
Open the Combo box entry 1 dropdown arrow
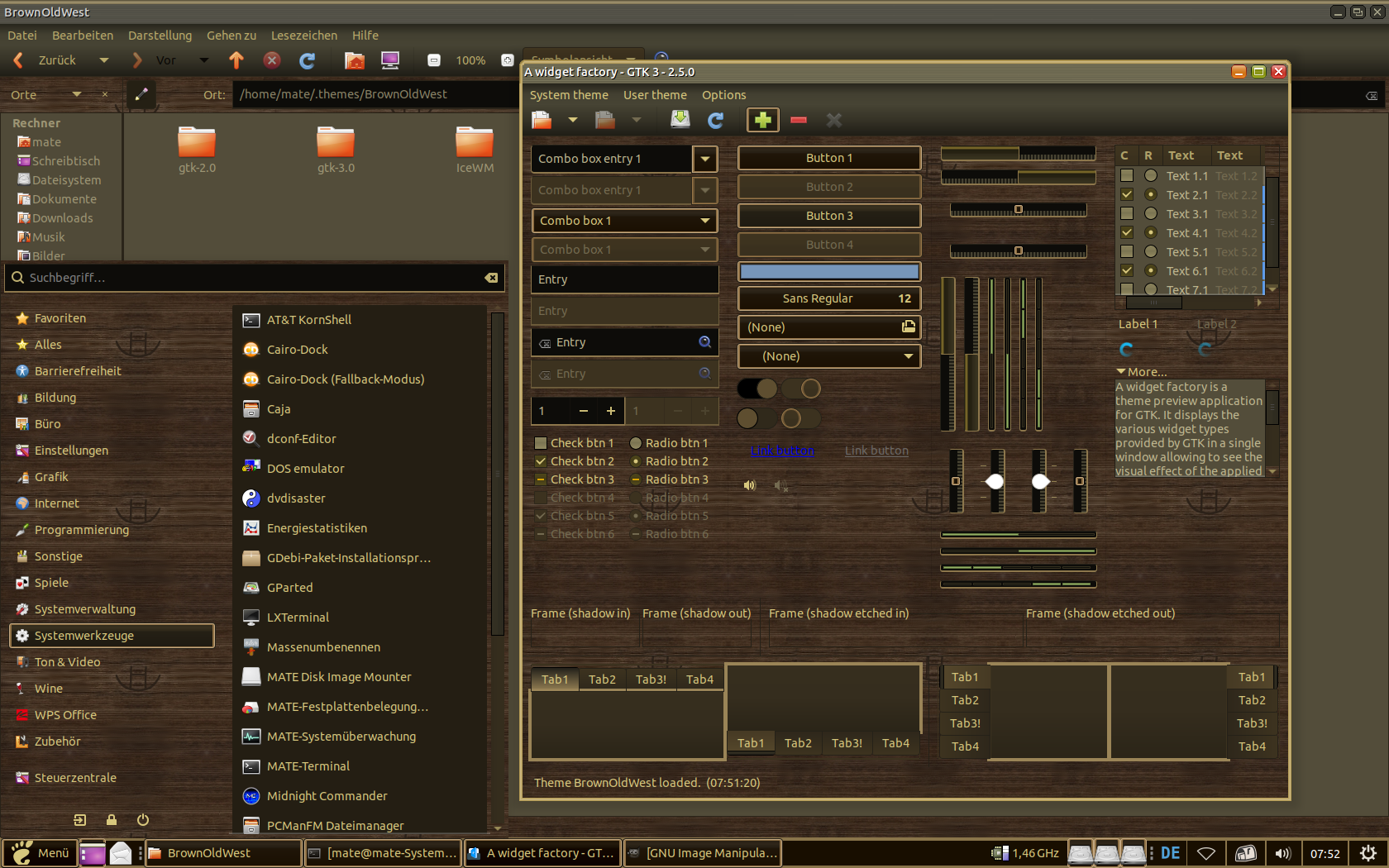[704, 159]
